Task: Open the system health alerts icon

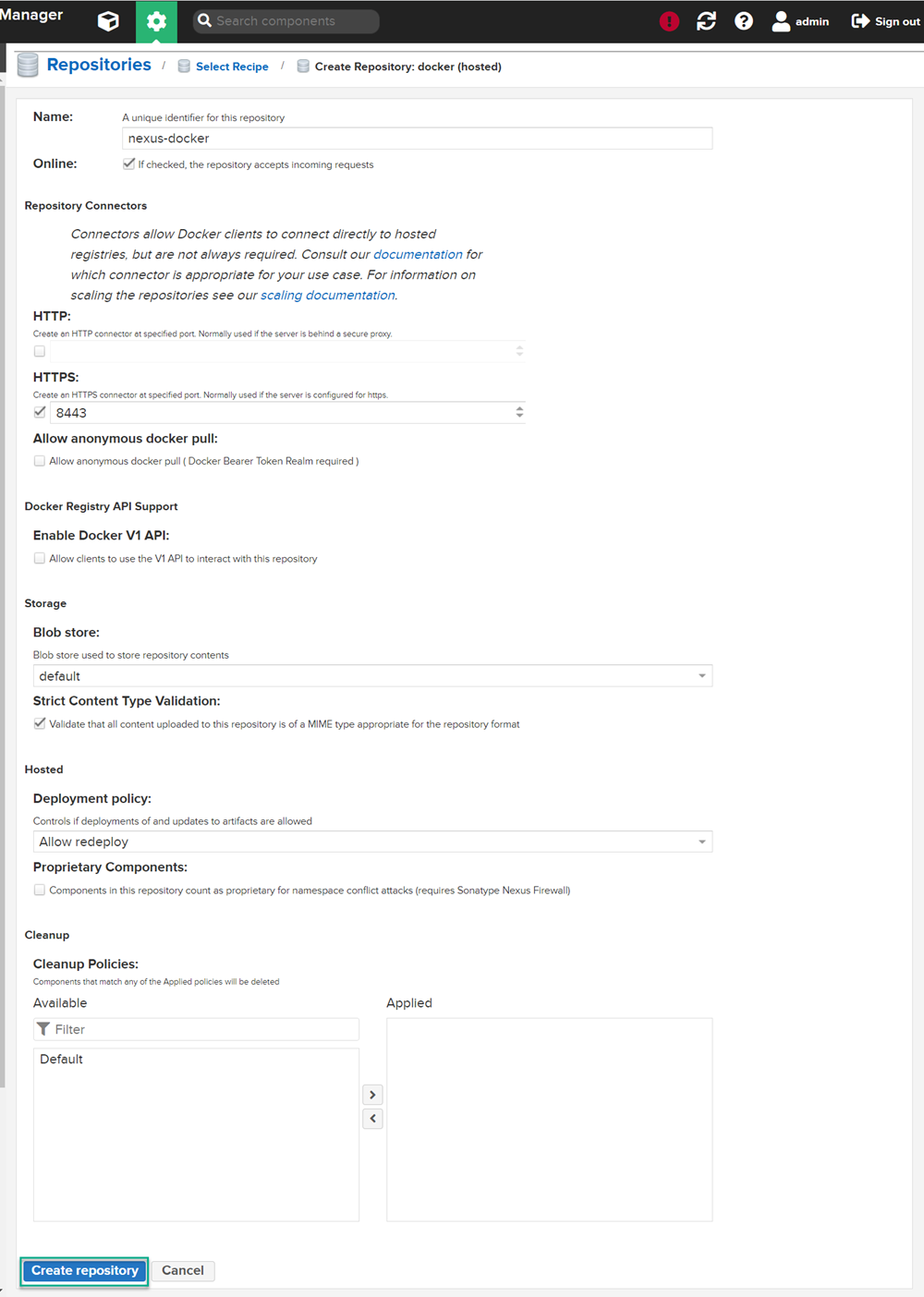Action: coord(669,20)
